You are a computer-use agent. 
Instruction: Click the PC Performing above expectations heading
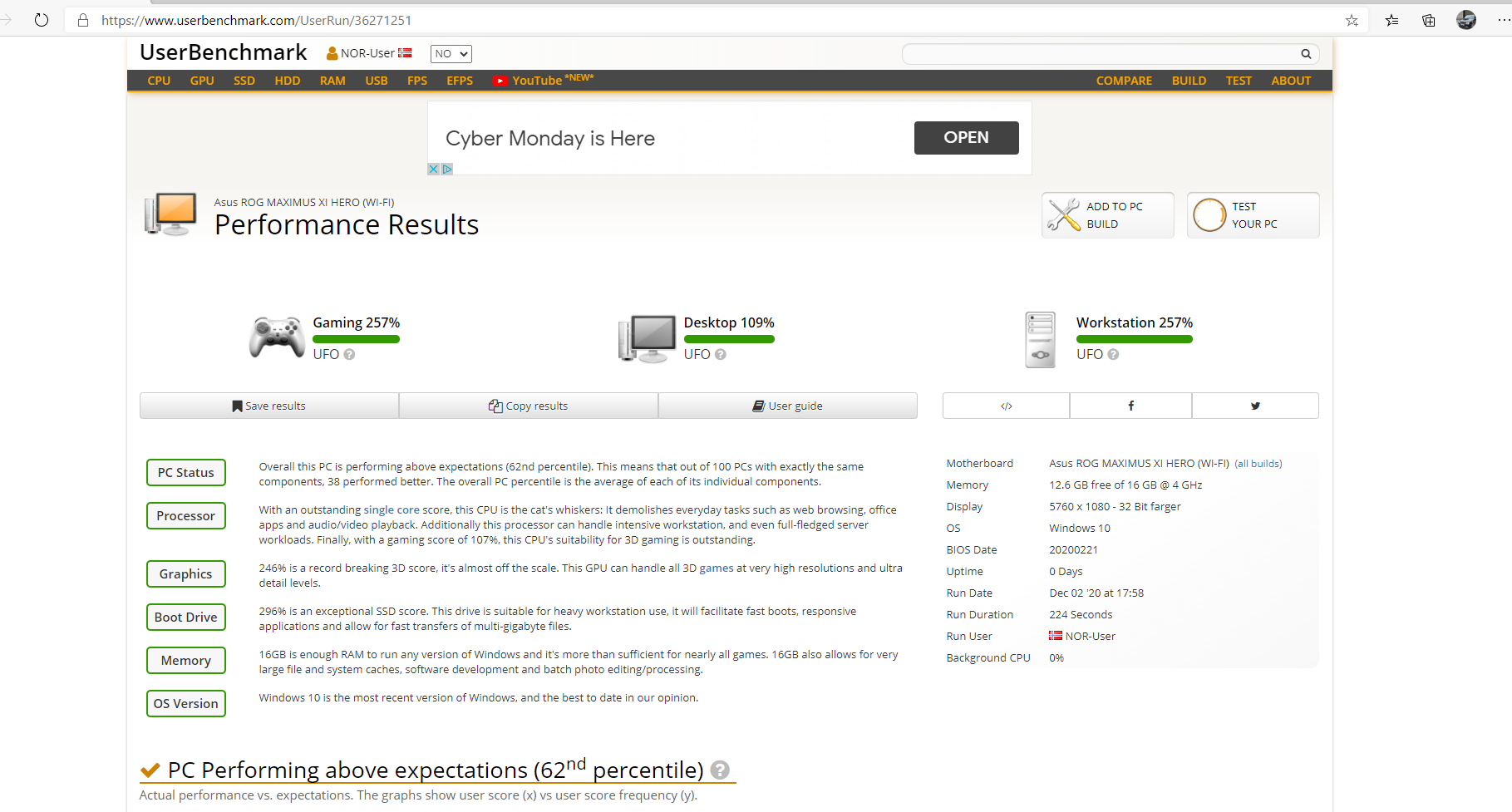436,770
